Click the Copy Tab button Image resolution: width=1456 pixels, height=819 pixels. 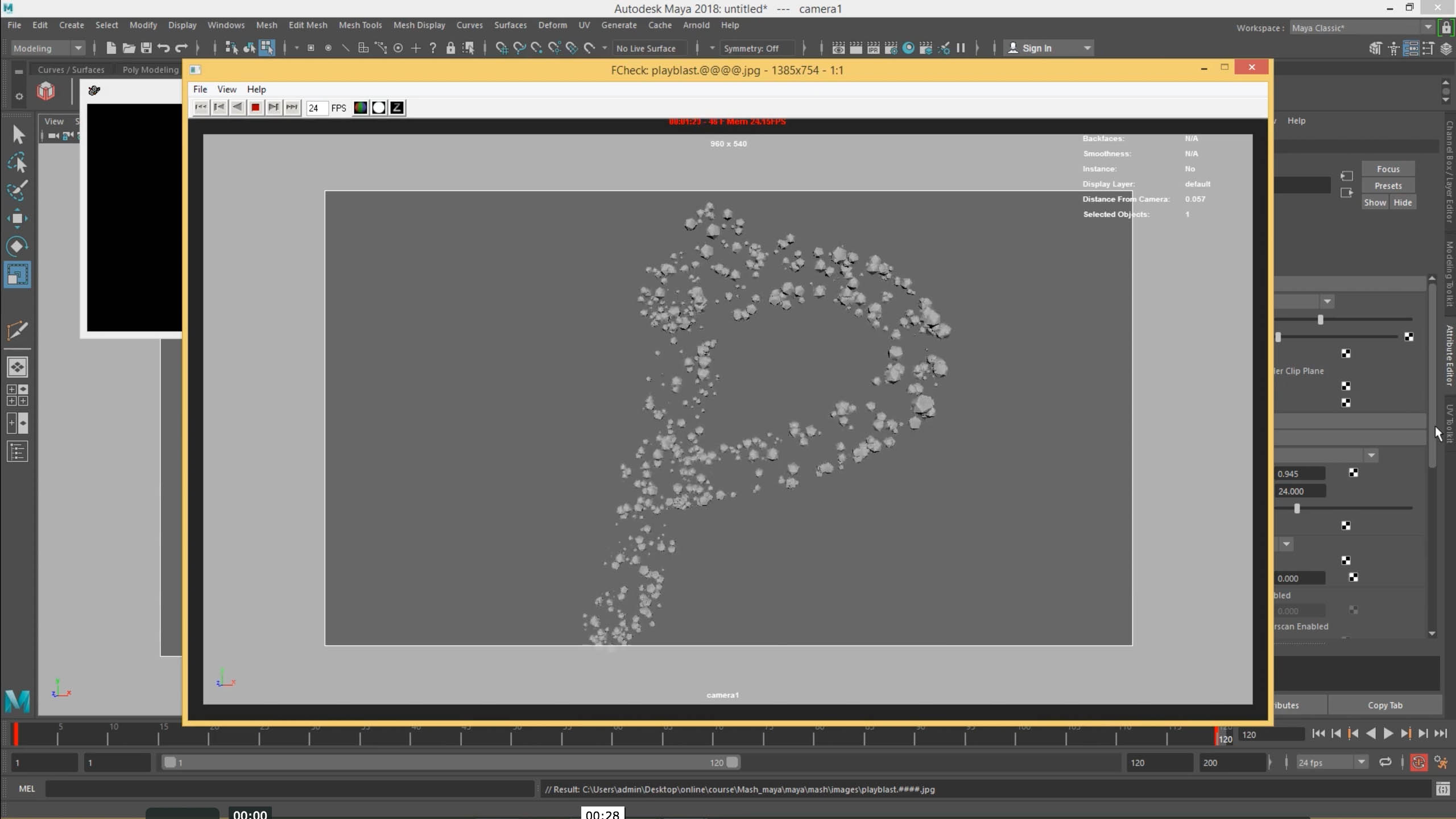tap(1384, 705)
